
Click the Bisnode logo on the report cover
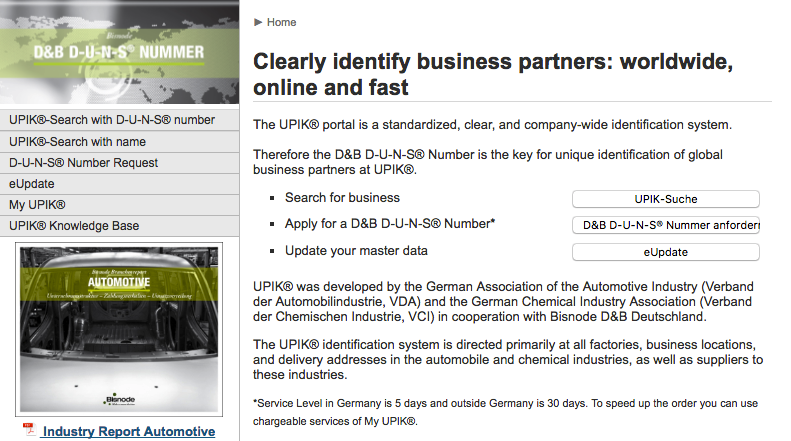click(120, 399)
